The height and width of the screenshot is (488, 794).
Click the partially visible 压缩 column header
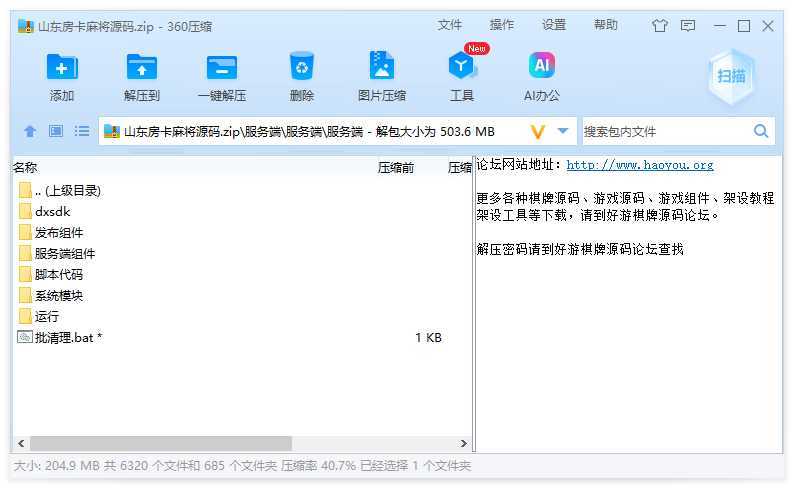point(459,168)
